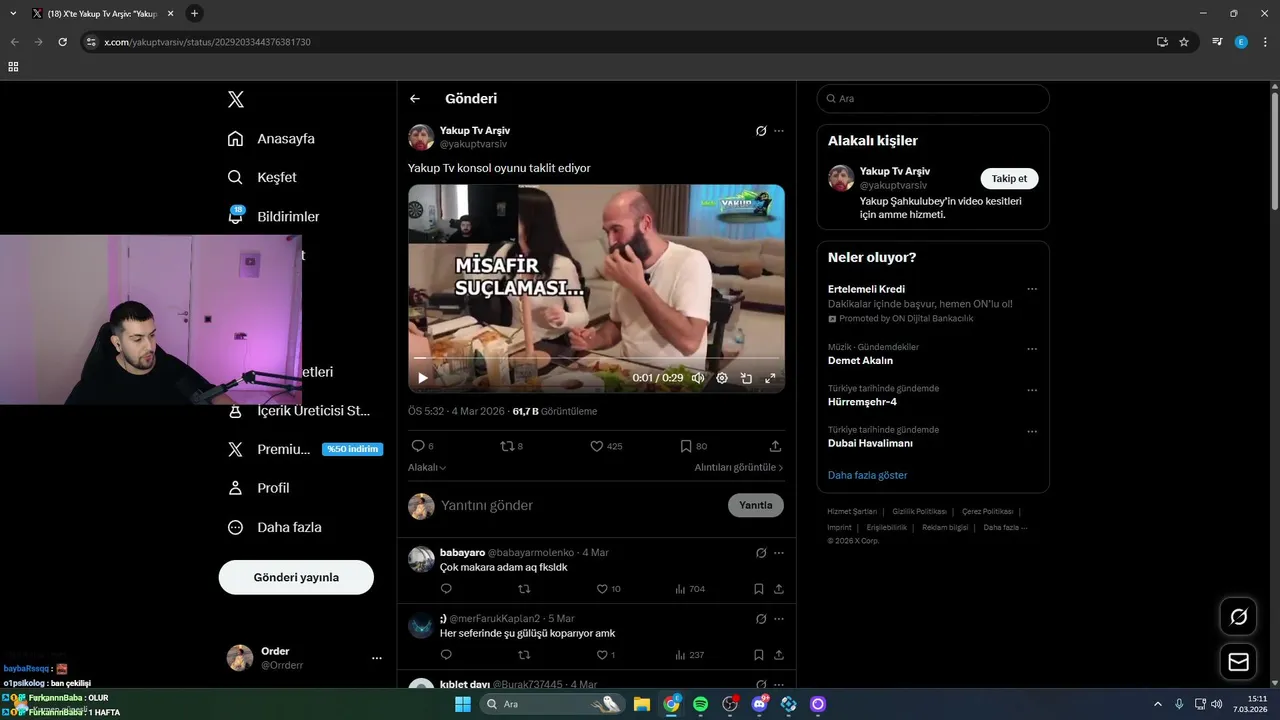The height and width of the screenshot is (720, 1280).
Task: Click the page vertical scrollbar
Action: [1275, 150]
